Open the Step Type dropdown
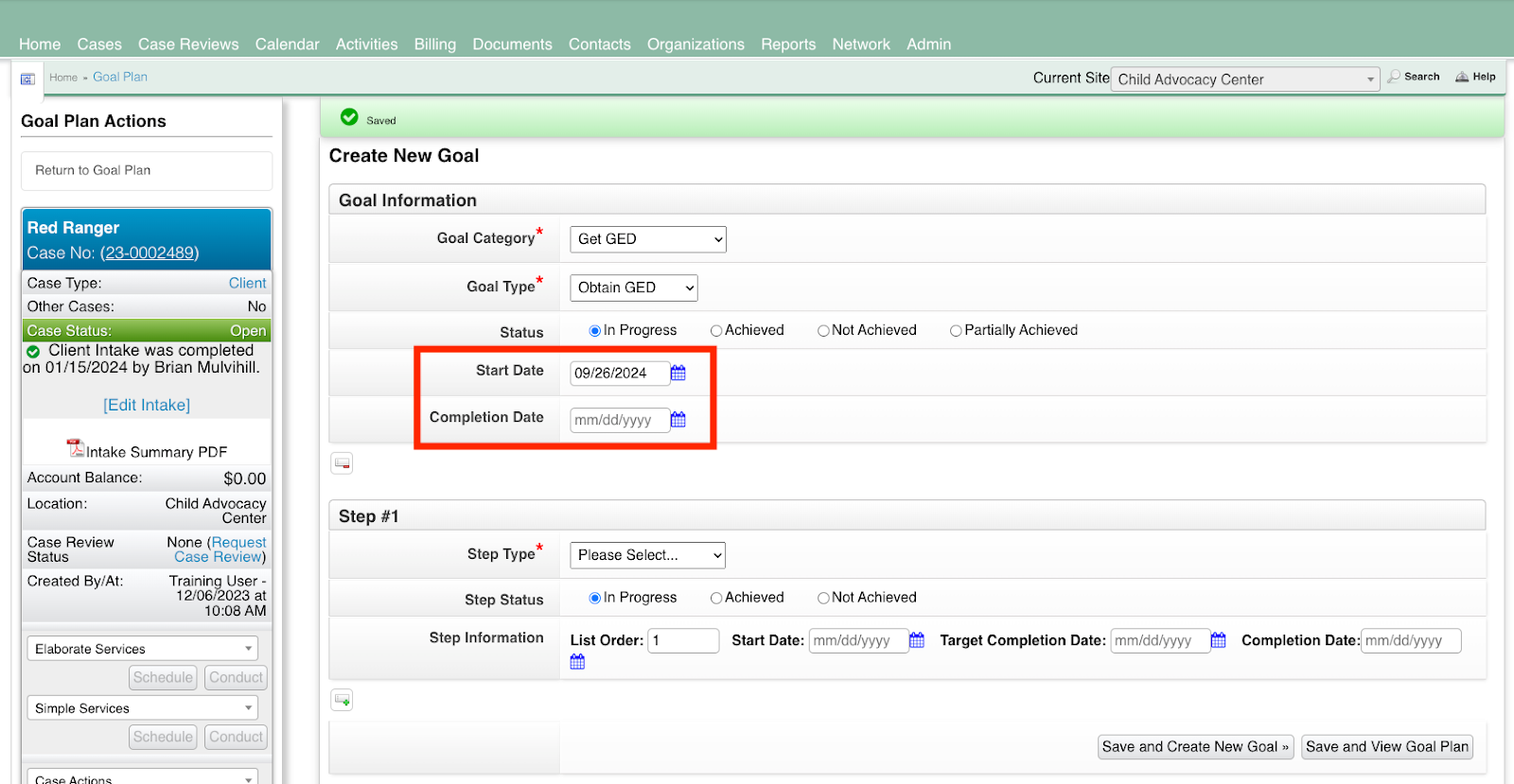 (648, 555)
